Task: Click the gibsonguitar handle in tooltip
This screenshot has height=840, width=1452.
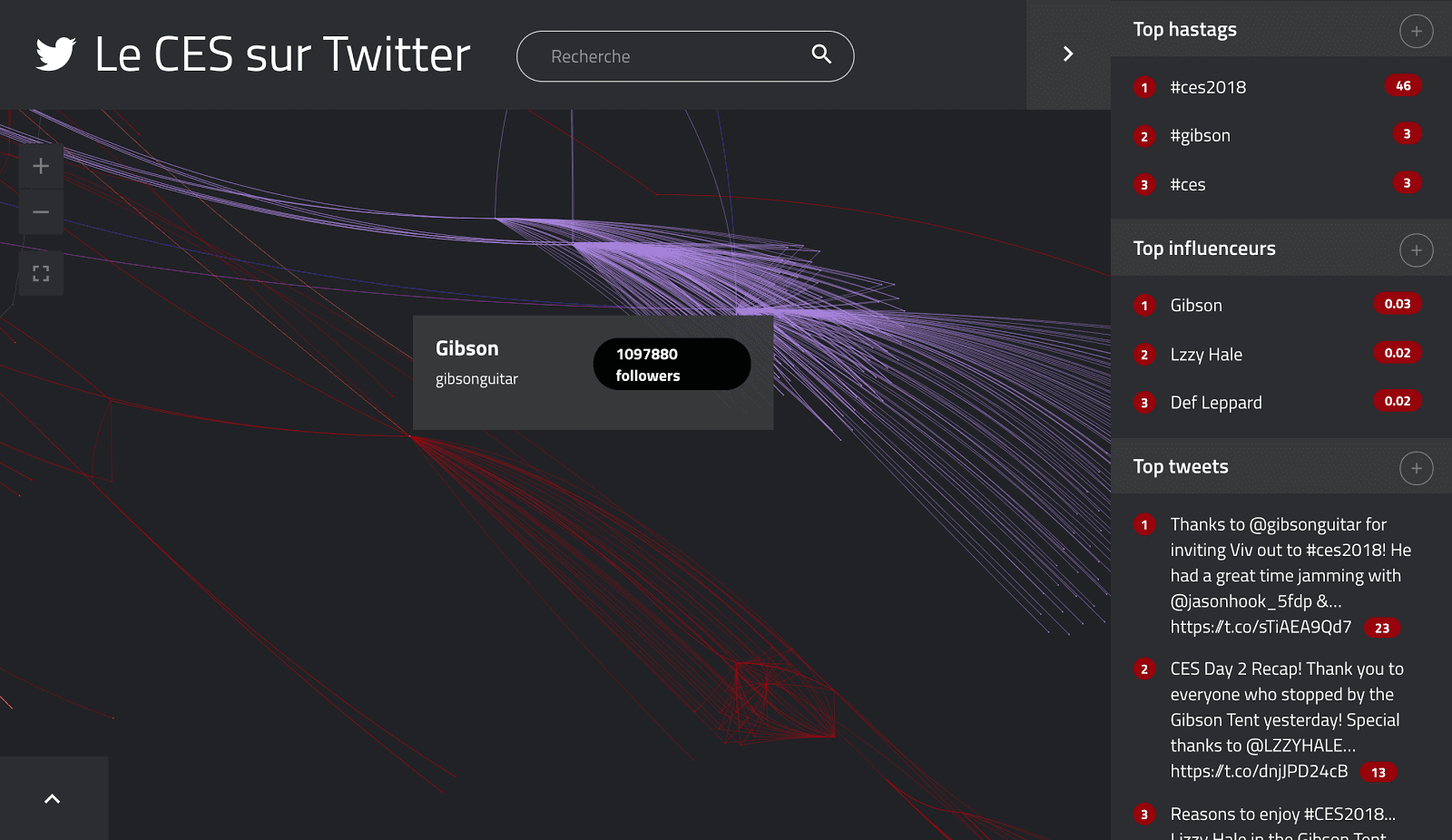Action: point(476,379)
